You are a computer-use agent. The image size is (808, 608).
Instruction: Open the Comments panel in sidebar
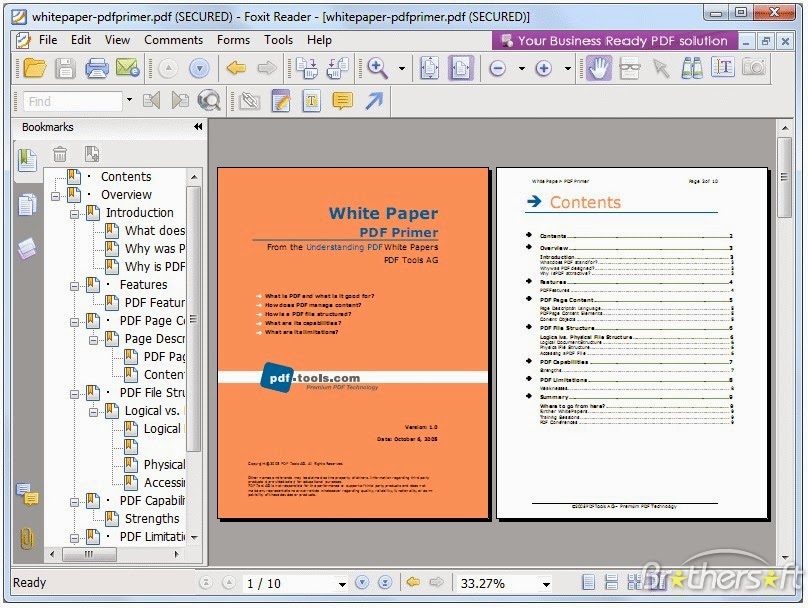27,495
